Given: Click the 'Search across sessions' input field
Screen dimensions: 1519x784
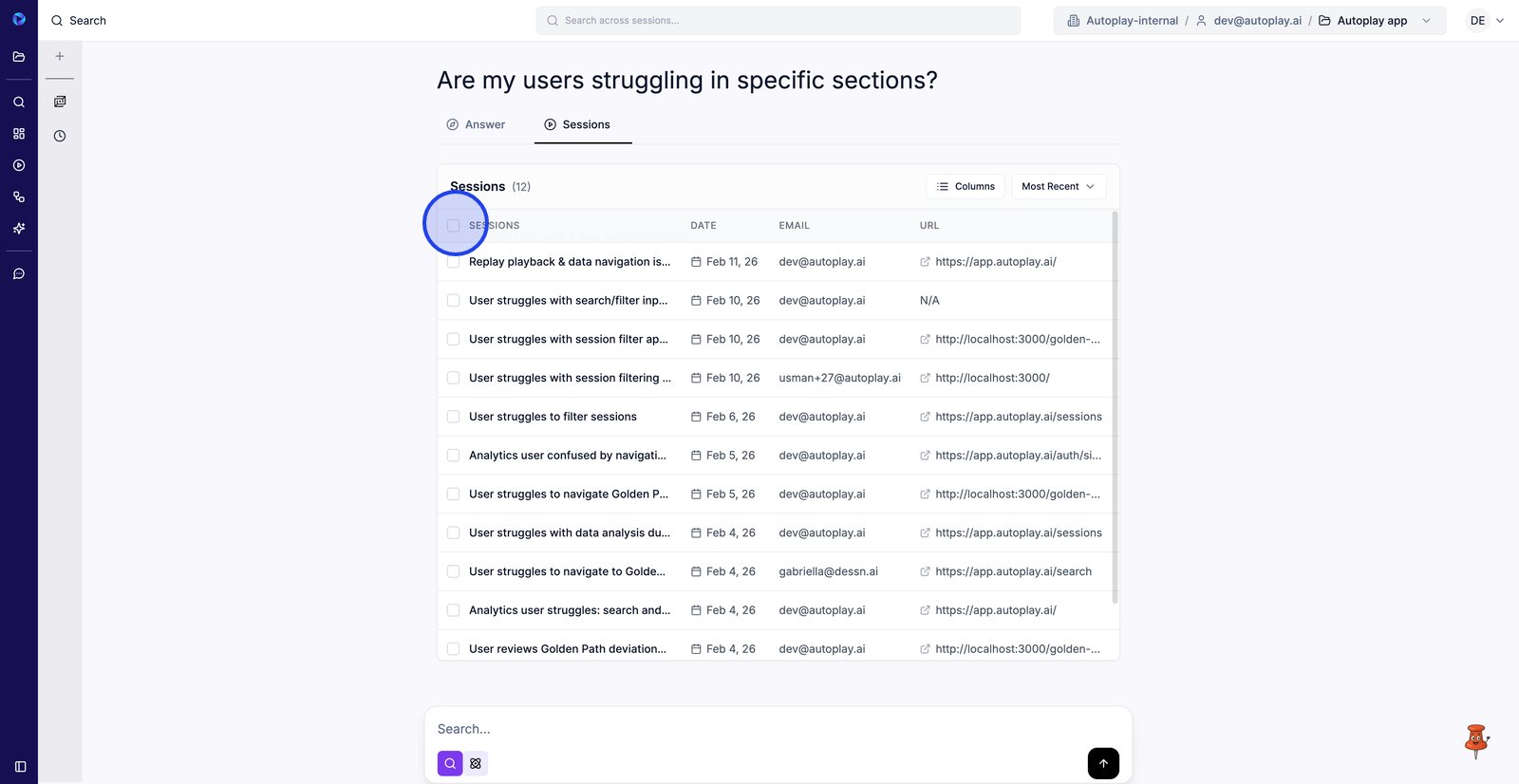Looking at the screenshot, I should pyautogui.click(x=778, y=21).
